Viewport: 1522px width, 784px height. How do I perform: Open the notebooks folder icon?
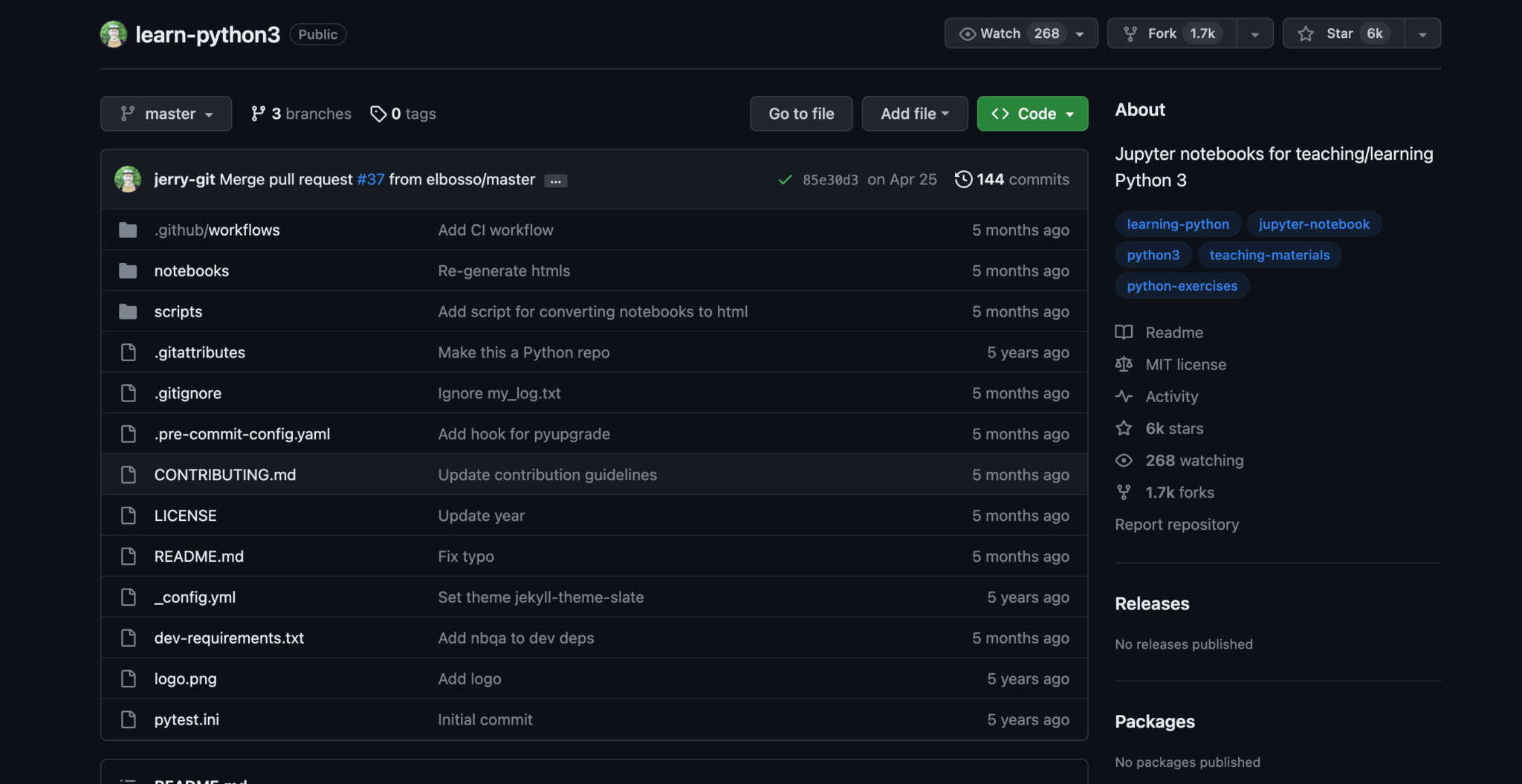click(x=128, y=270)
